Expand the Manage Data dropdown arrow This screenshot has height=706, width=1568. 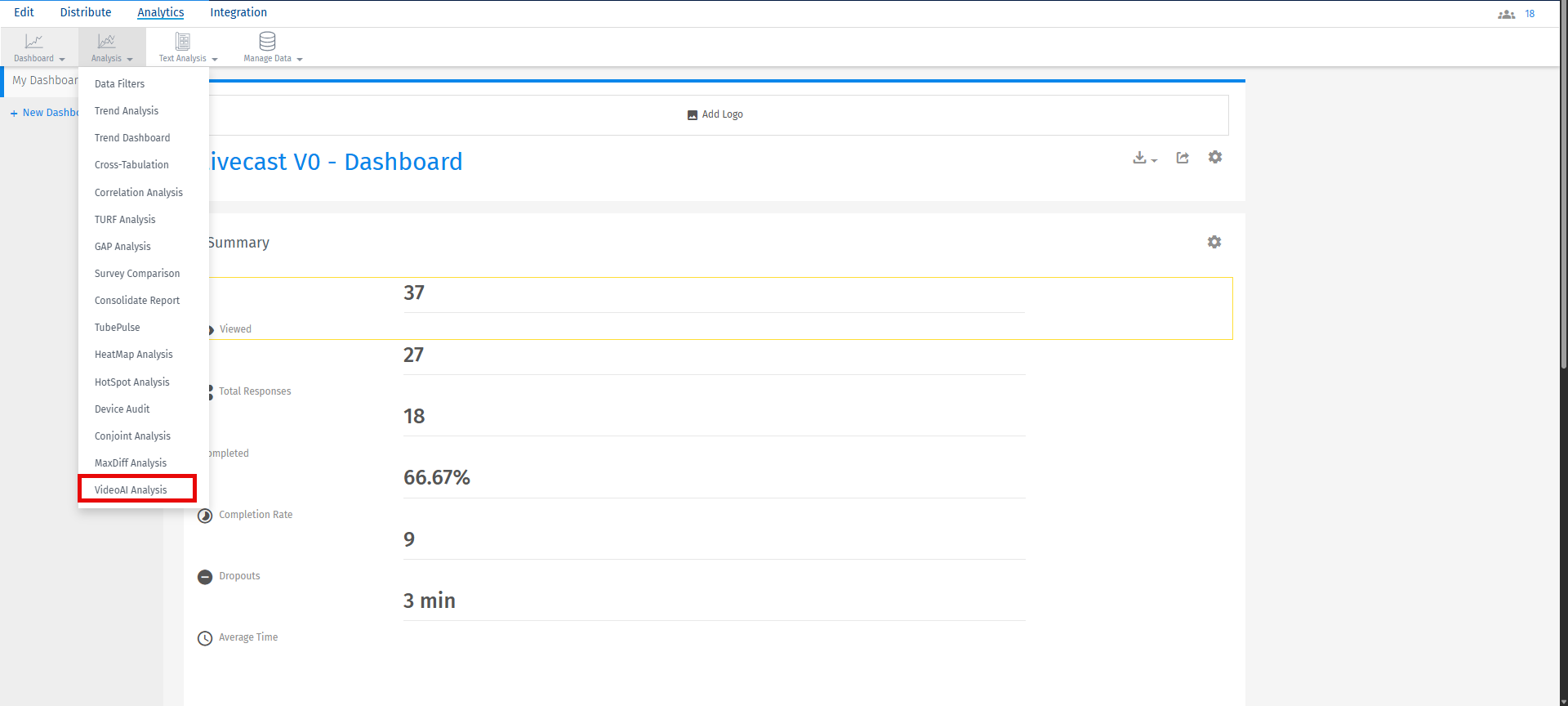point(300,60)
